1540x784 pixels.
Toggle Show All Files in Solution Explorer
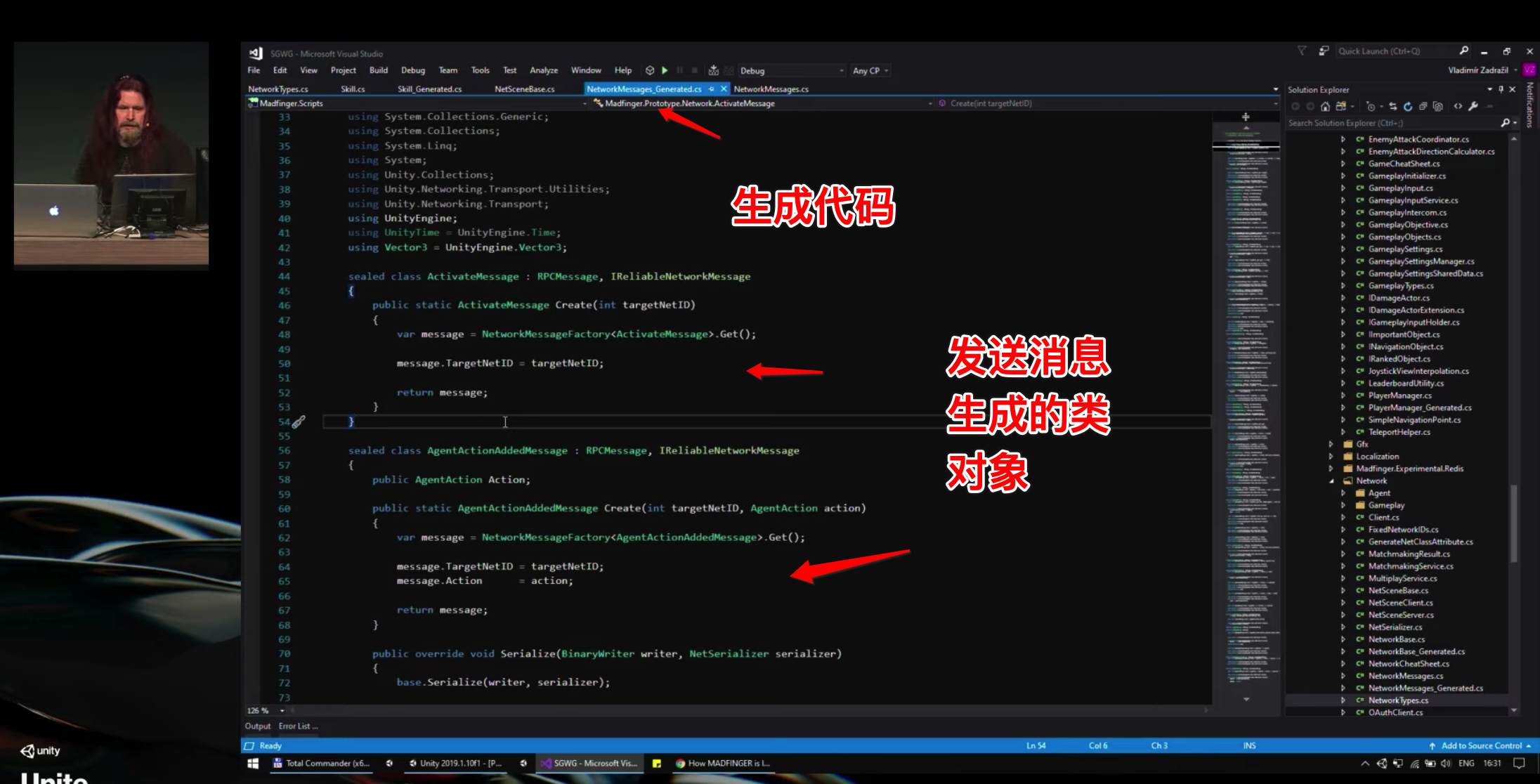tap(1437, 106)
